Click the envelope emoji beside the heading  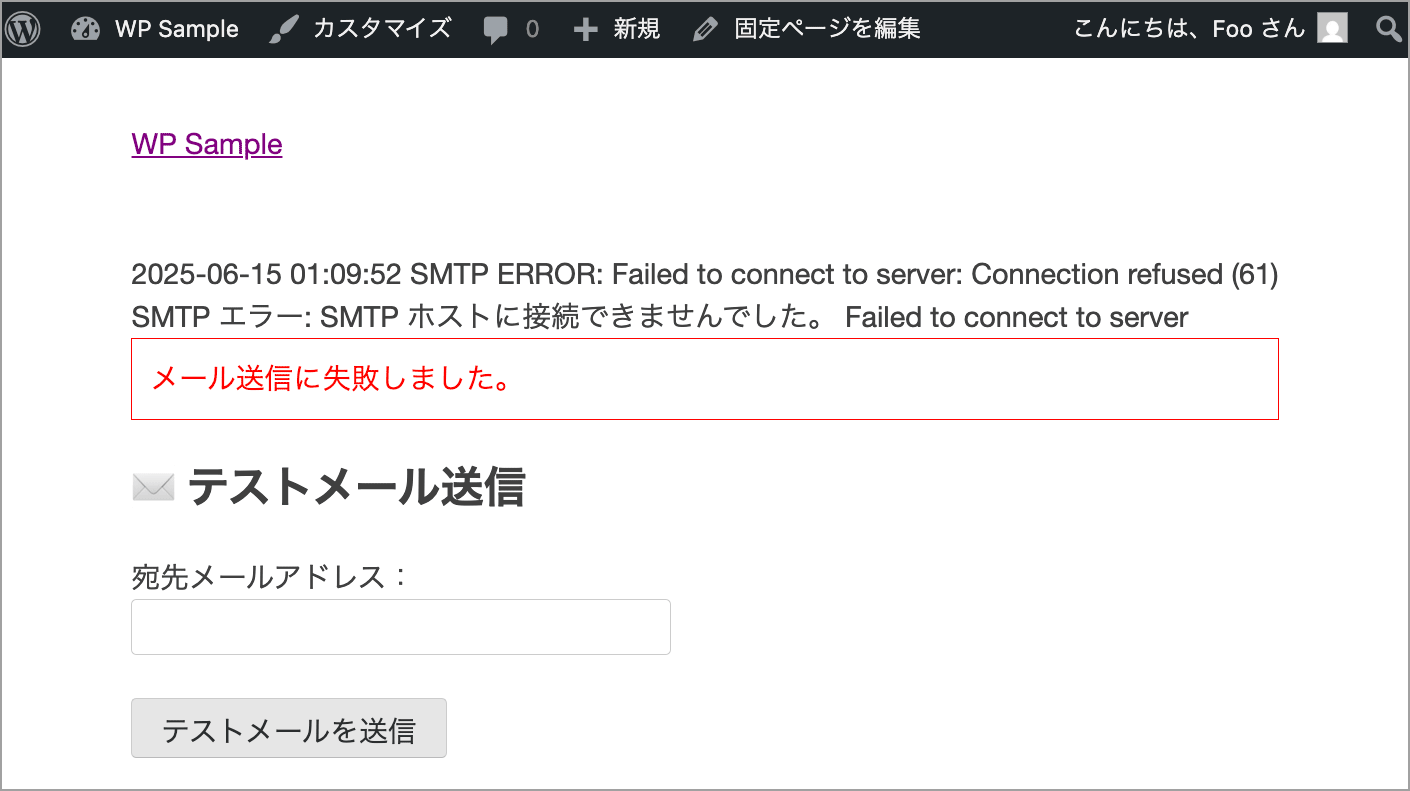click(x=153, y=488)
